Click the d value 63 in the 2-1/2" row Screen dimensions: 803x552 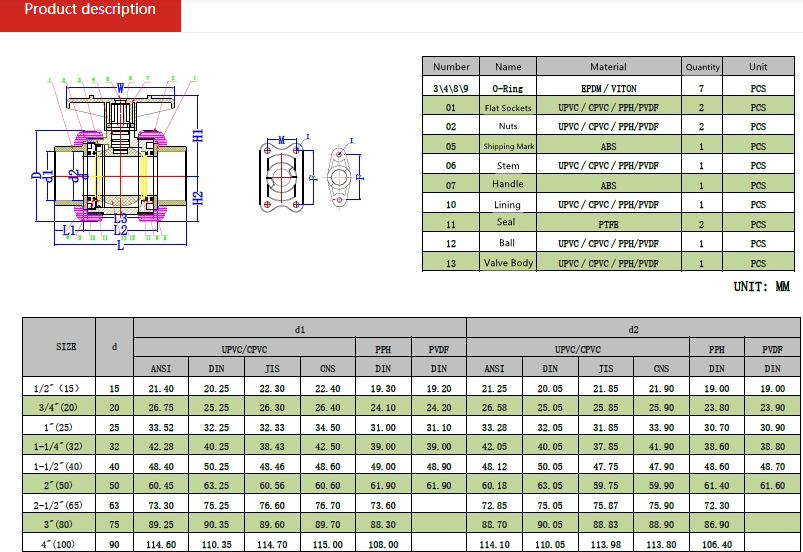point(114,505)
